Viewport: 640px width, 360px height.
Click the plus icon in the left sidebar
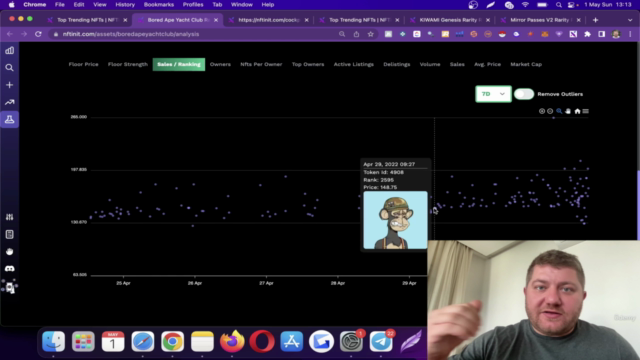pyautogui.click(x=9, y=85)
